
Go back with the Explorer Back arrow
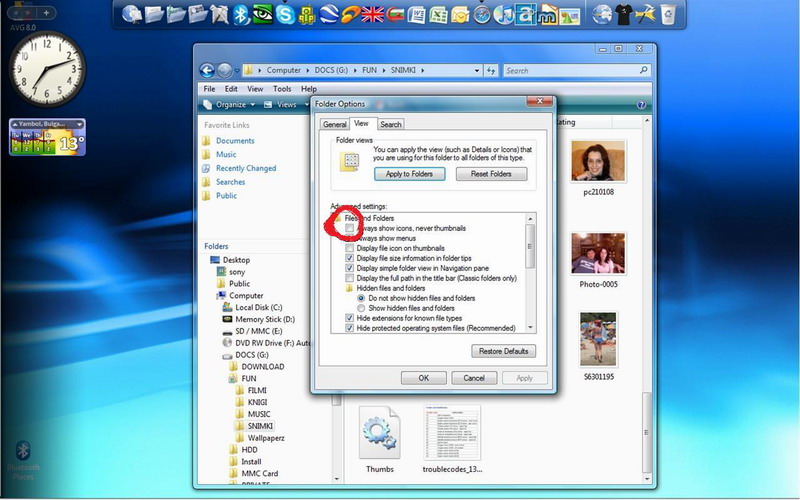click(207, 70)
